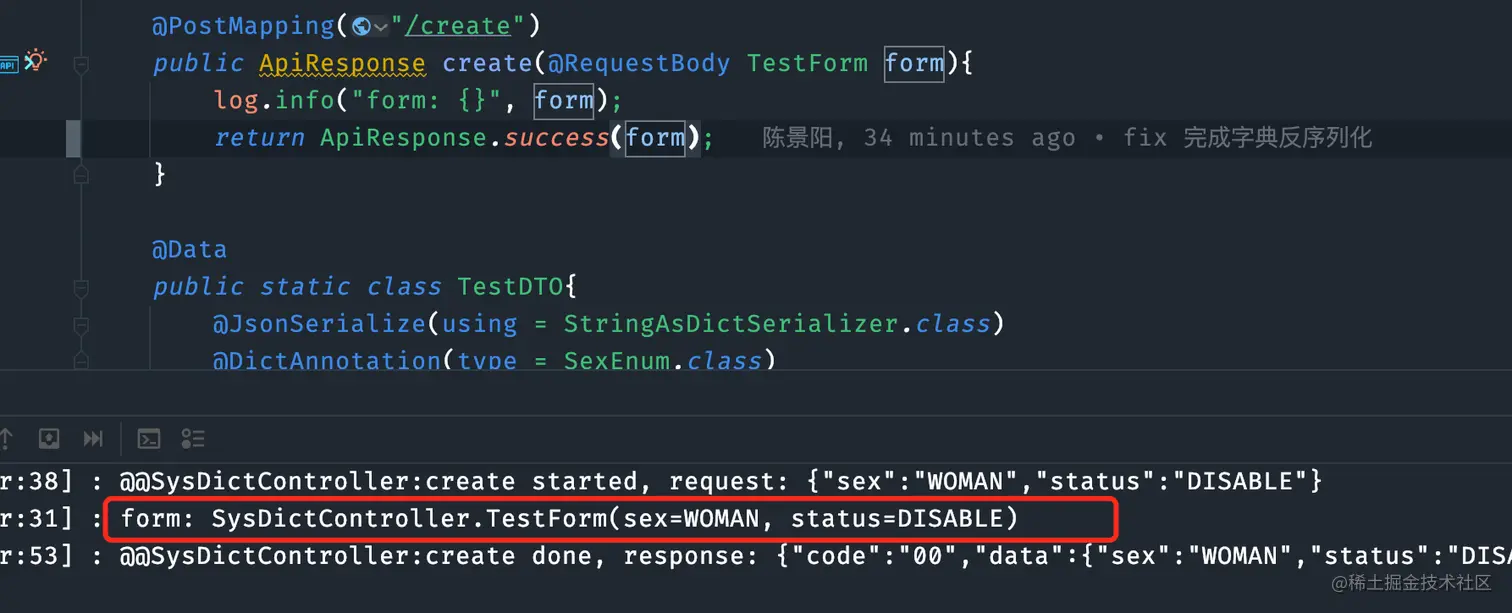Image resolution: width=1512 pixels, height=613 pixels.
Task: Click the underlined ApiResponse return type
Action: (342, 64)
